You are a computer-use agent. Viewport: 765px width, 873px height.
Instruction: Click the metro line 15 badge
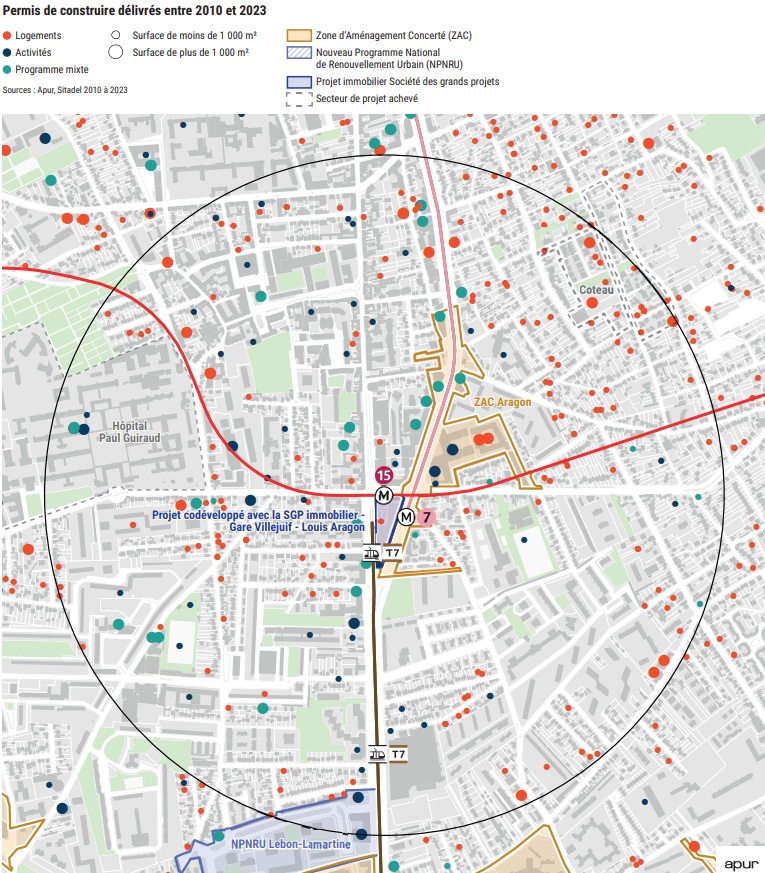pyautogui.click(x=383, y=475)
